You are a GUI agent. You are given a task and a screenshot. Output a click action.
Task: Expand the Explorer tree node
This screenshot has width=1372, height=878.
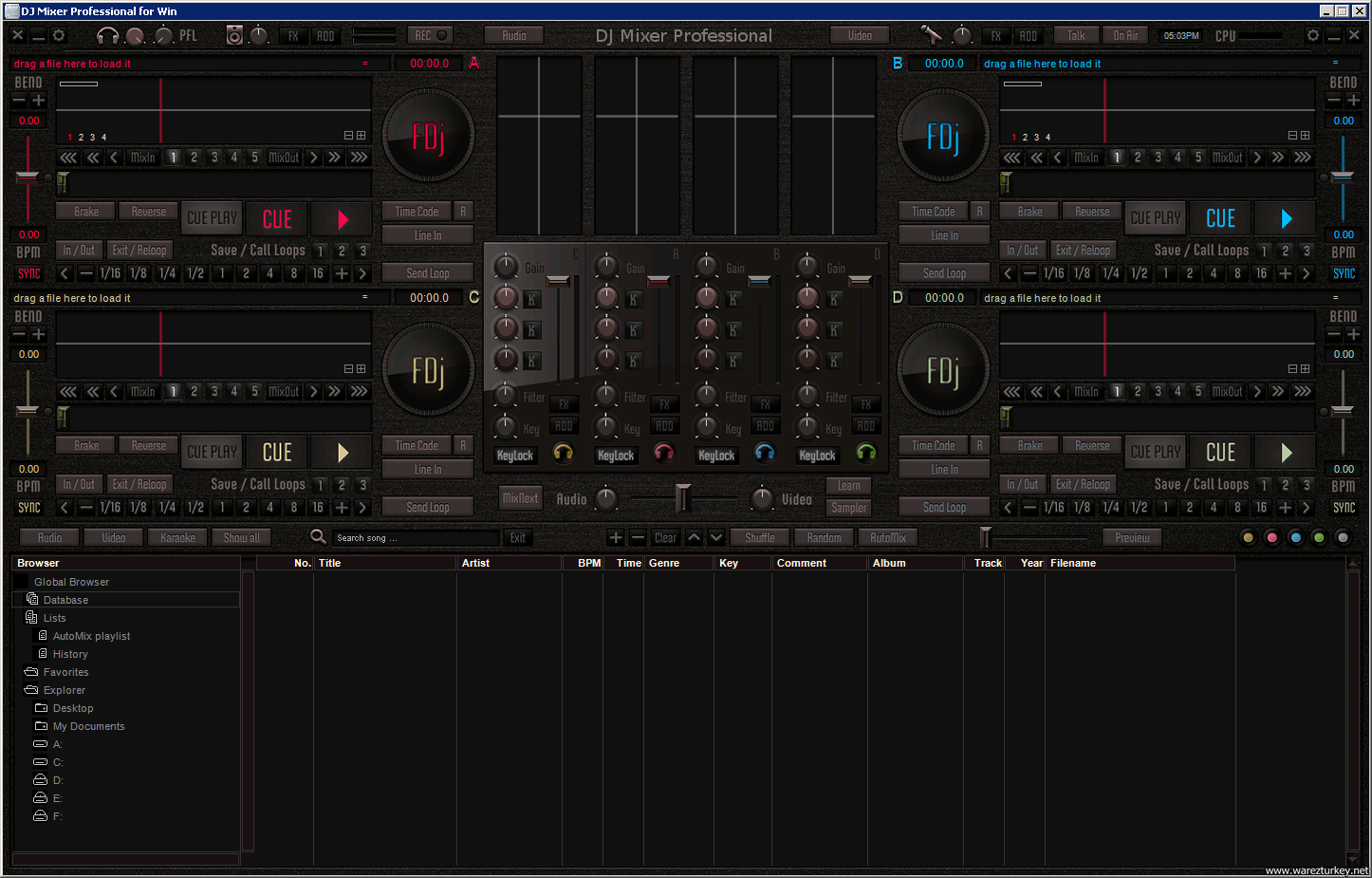[x=64, y=690]
